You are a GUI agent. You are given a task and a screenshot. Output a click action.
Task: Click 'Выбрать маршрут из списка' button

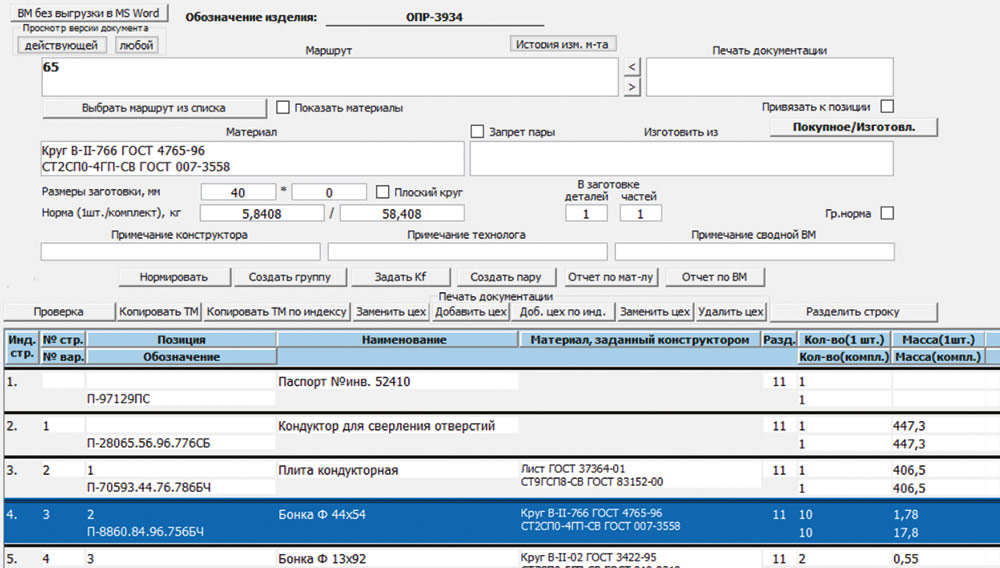point(154,107)
